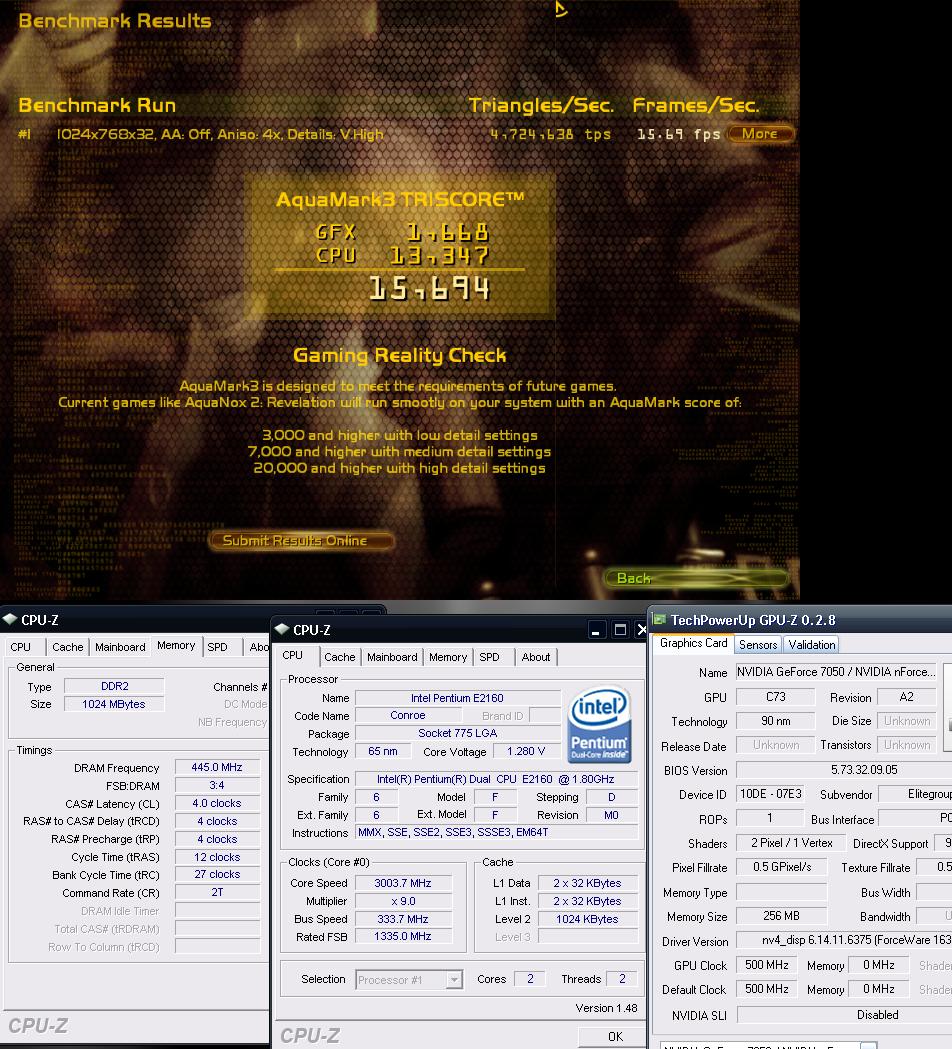Viewport: 952px width, 1049px height.
Task: Minimize the front CPU-Z window
Action: point(595,630)
